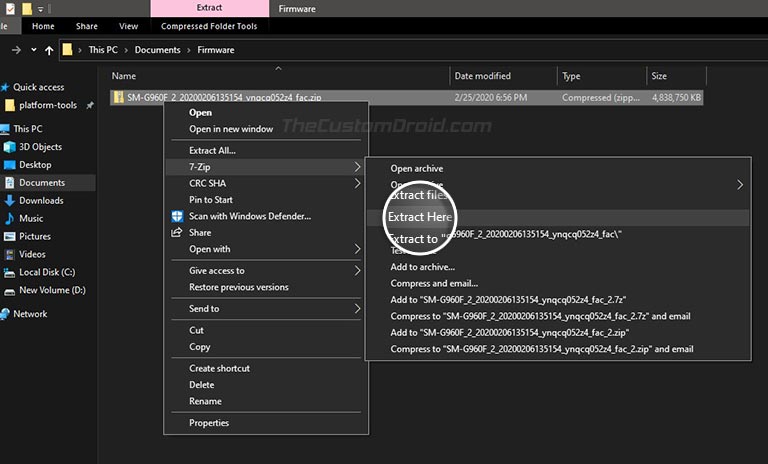Expand the CRC SHA submenu arrow
This screenshot has height=464, width=768.
click(357, 183)
